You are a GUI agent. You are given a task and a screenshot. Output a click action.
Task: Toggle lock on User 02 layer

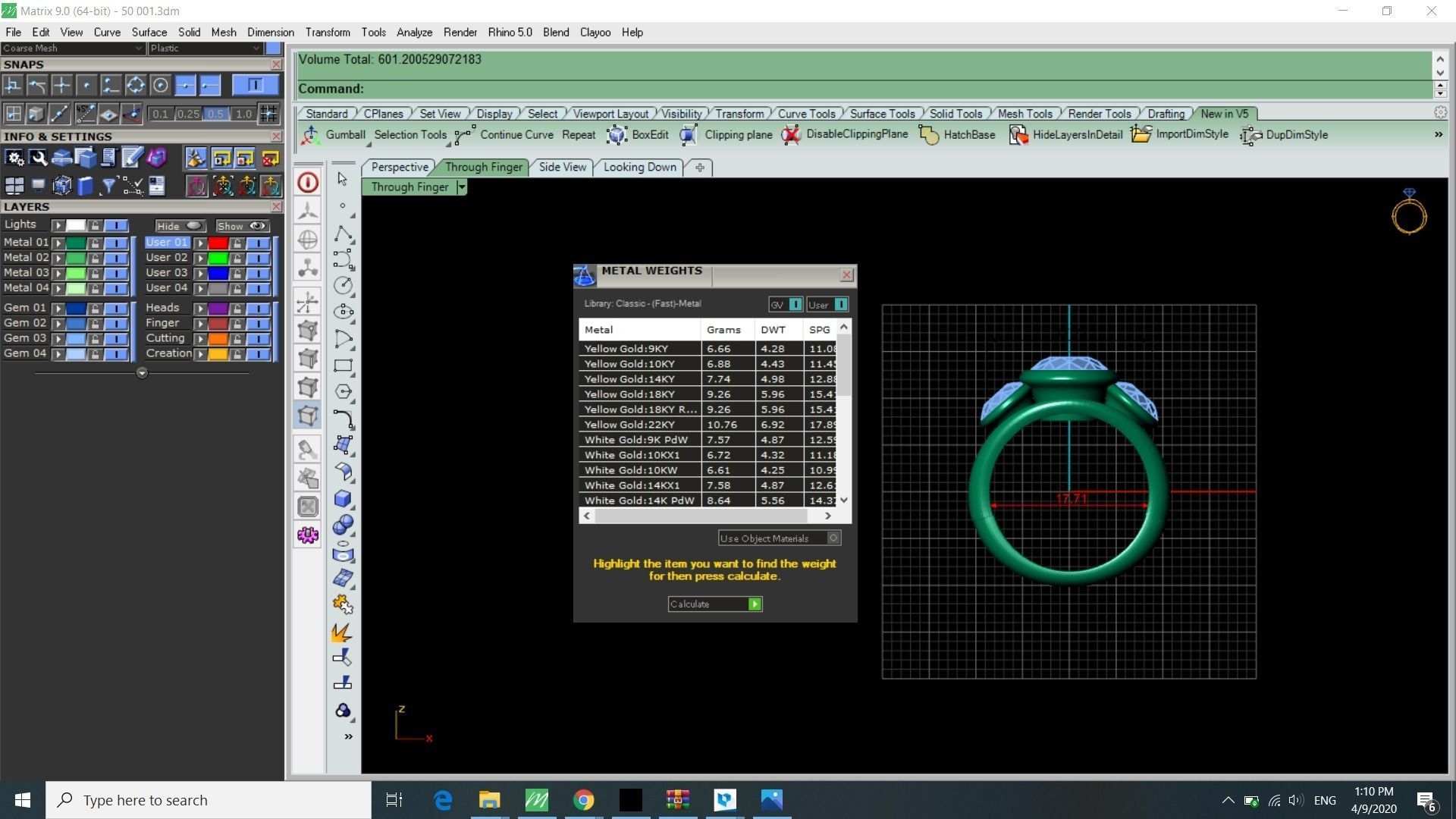point(237,259)
